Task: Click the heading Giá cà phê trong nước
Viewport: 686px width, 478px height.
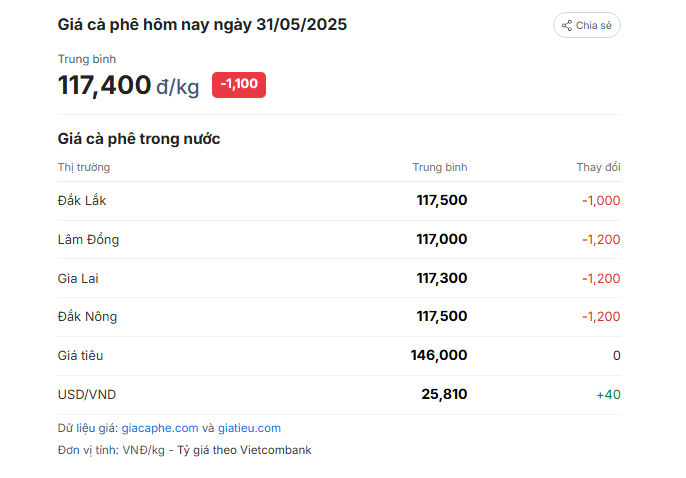Action: tap(139, 139)
